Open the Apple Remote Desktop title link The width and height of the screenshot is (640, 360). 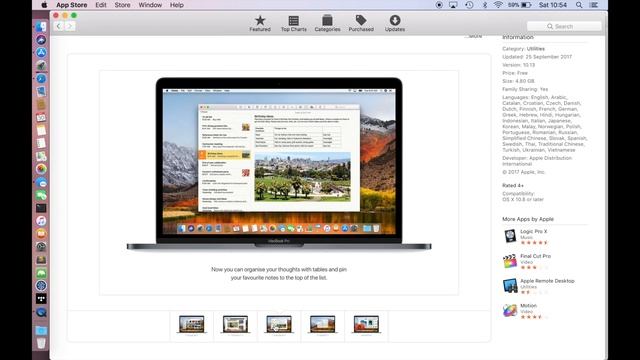pos(547,281)
